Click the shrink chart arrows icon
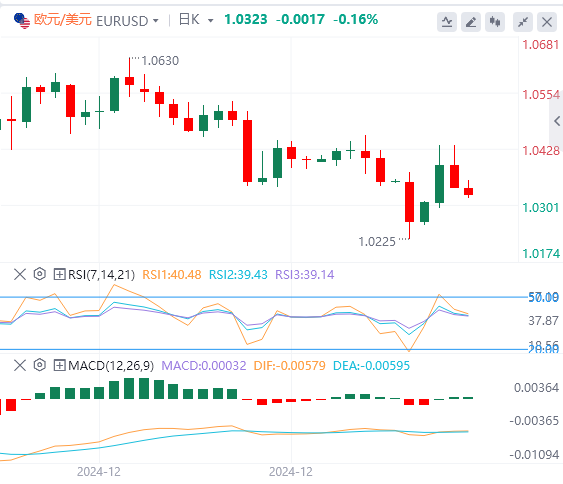 (x=523, y=22)
